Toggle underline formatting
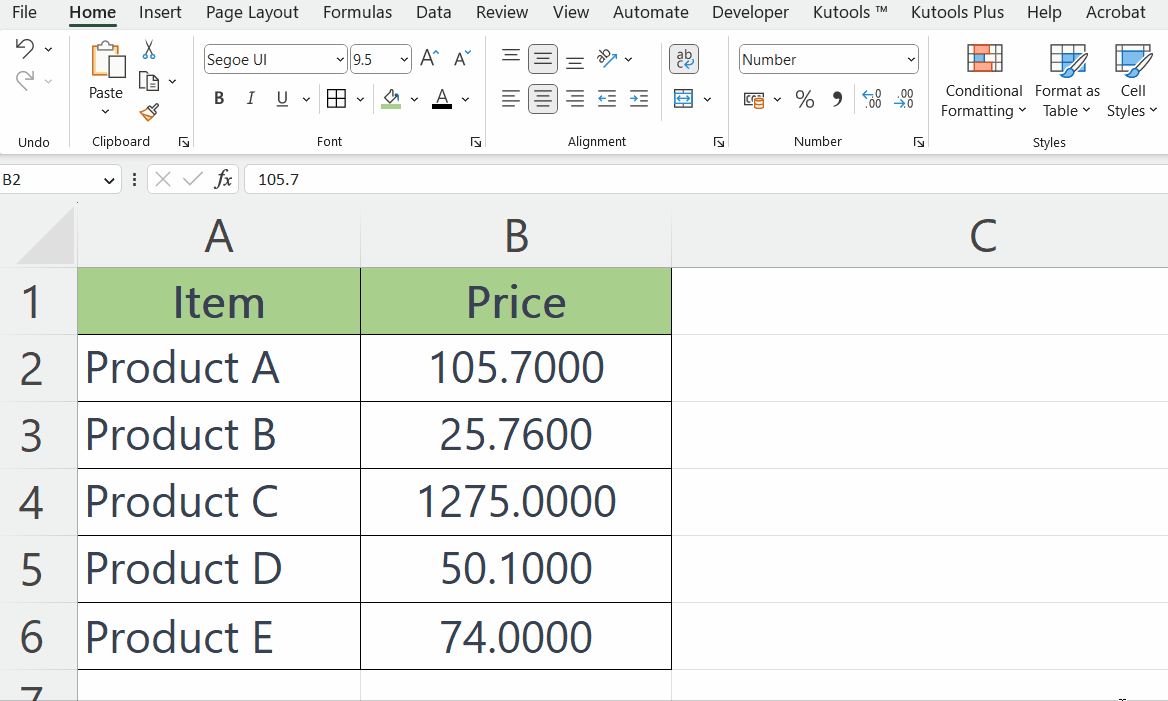1168x701 pixels. (281, 98)
